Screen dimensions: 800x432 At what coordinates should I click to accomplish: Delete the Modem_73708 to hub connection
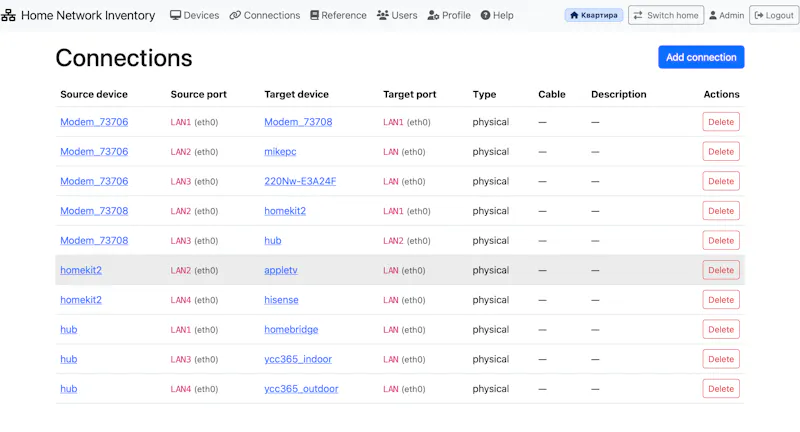pyautogui.click(x=721, y=240)
